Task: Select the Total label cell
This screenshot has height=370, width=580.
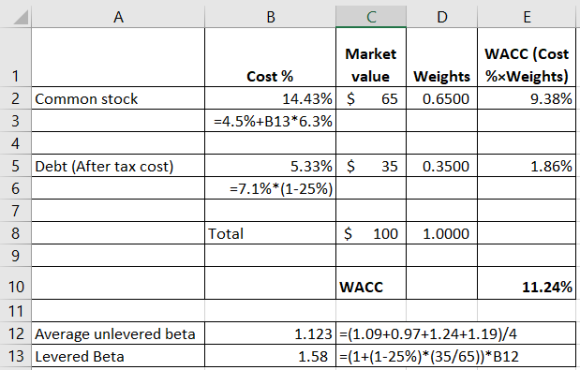Action: coord(270,233)
